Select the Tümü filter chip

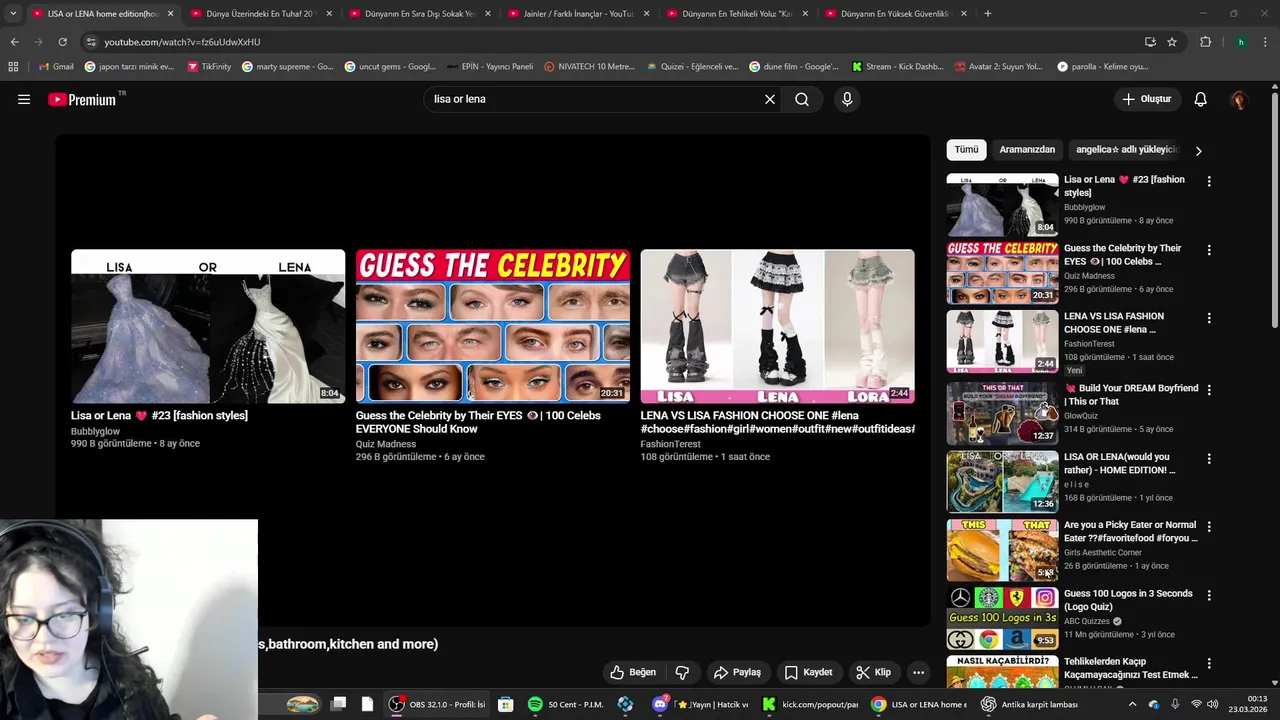966,150
